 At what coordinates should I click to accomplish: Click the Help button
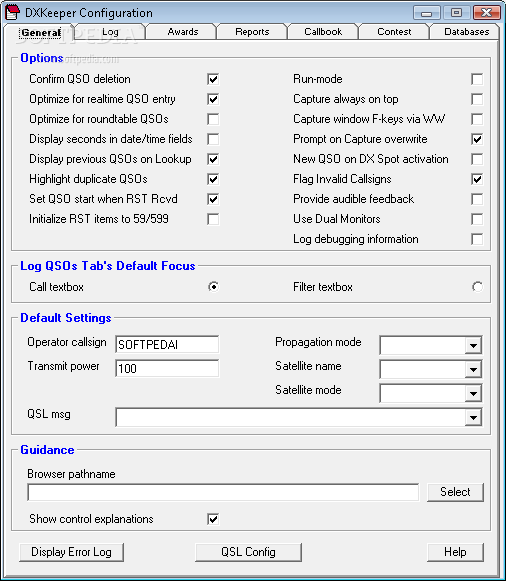click(x=455, y=552)
